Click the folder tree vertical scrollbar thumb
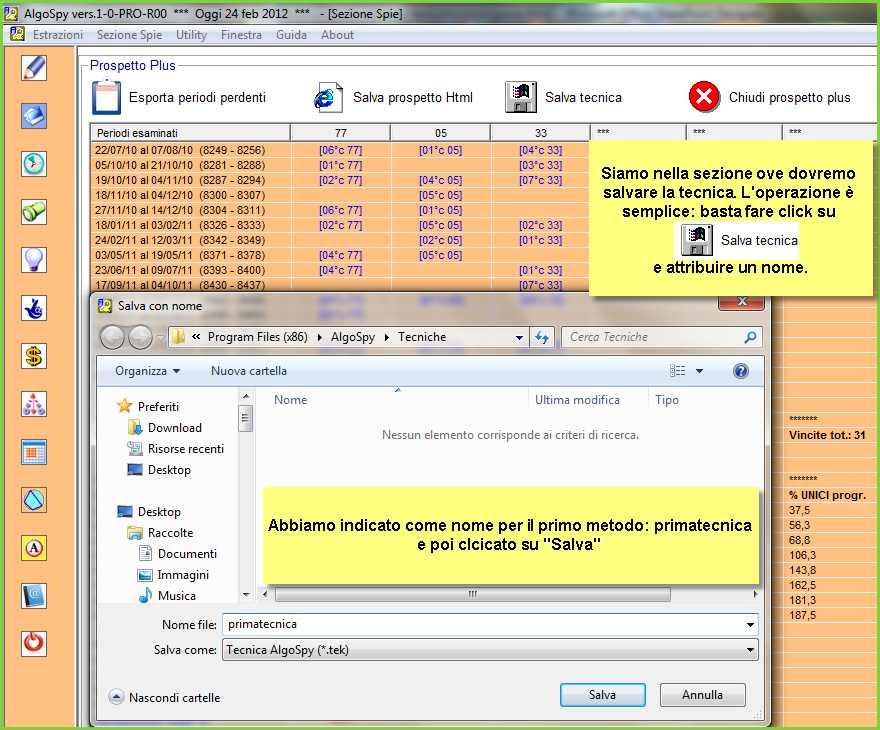This screenshot has height=730, width=880. (245, 418)
